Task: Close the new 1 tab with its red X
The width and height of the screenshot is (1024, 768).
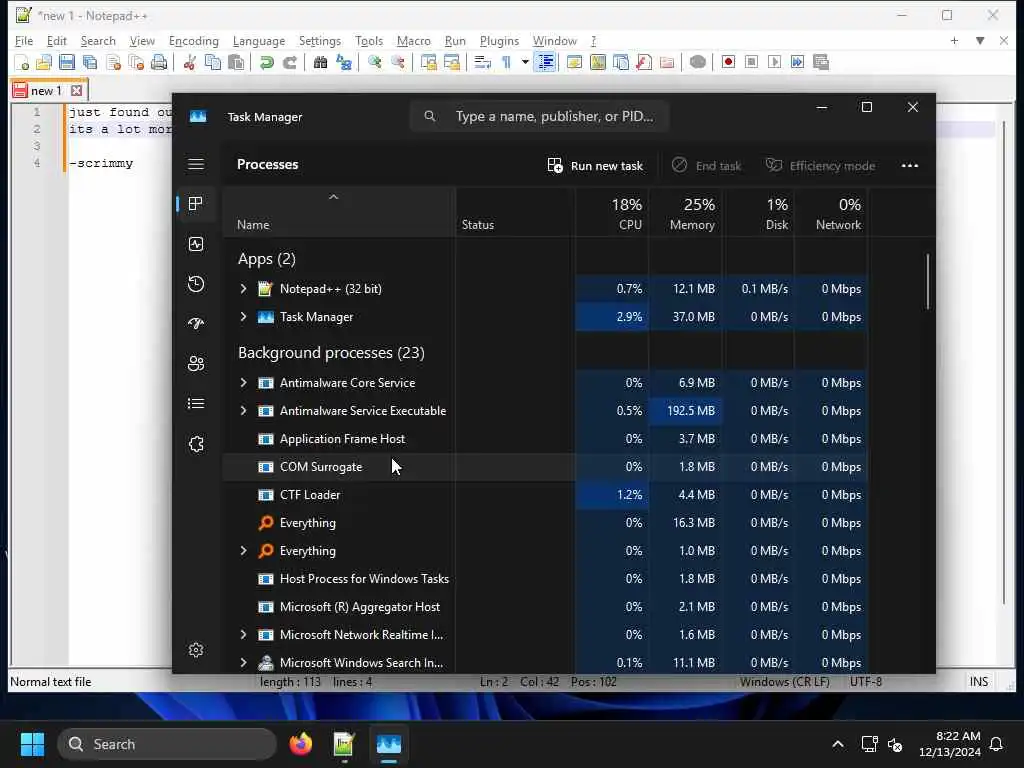Action: pos(76,91)
